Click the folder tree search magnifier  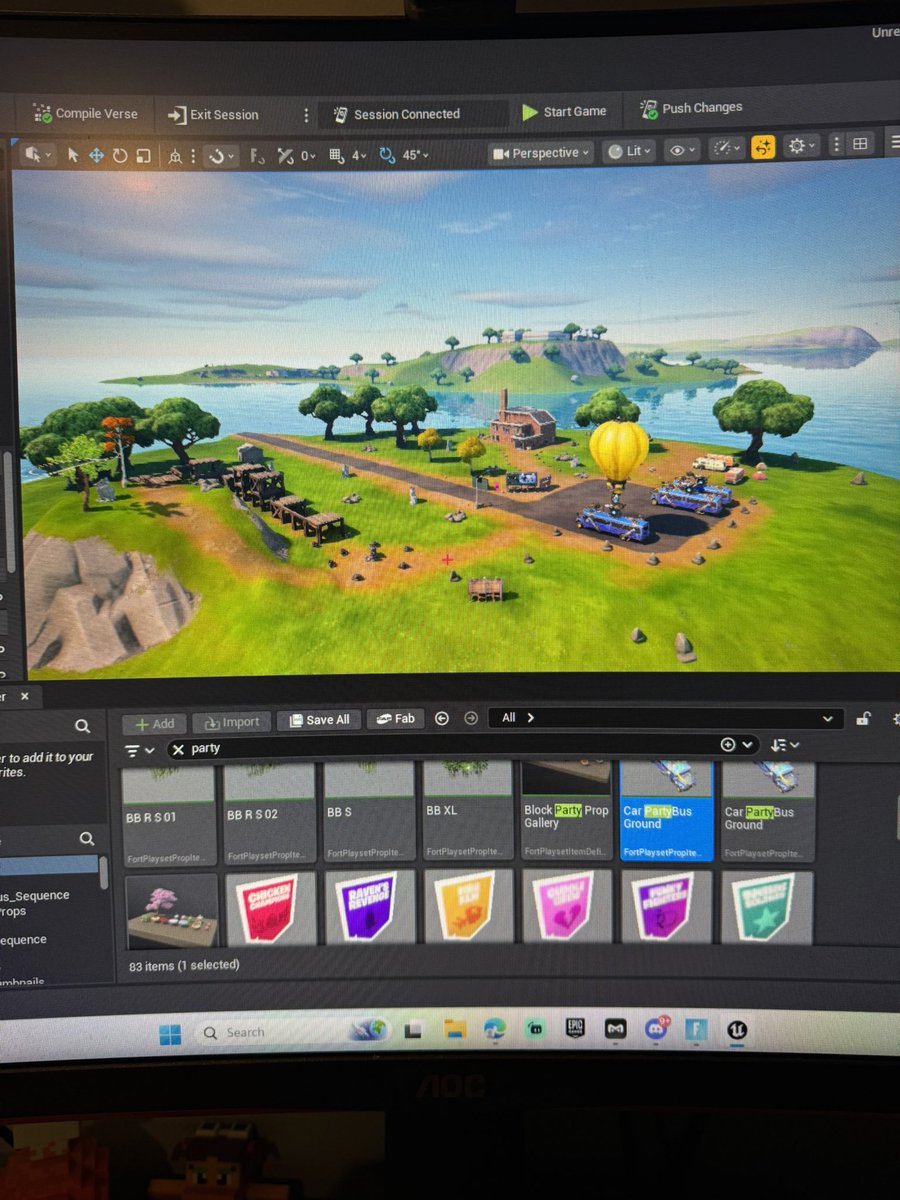tap(87, 839)
